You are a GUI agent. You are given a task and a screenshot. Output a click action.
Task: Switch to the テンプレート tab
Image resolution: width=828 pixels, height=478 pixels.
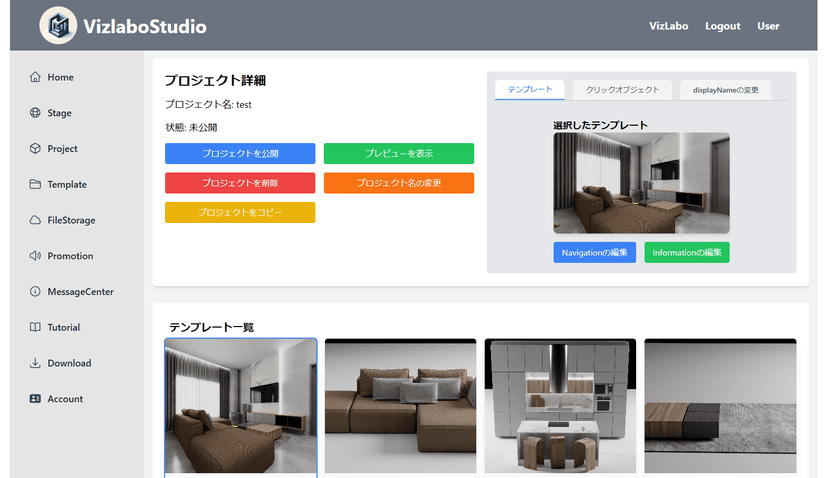[530, 89]
